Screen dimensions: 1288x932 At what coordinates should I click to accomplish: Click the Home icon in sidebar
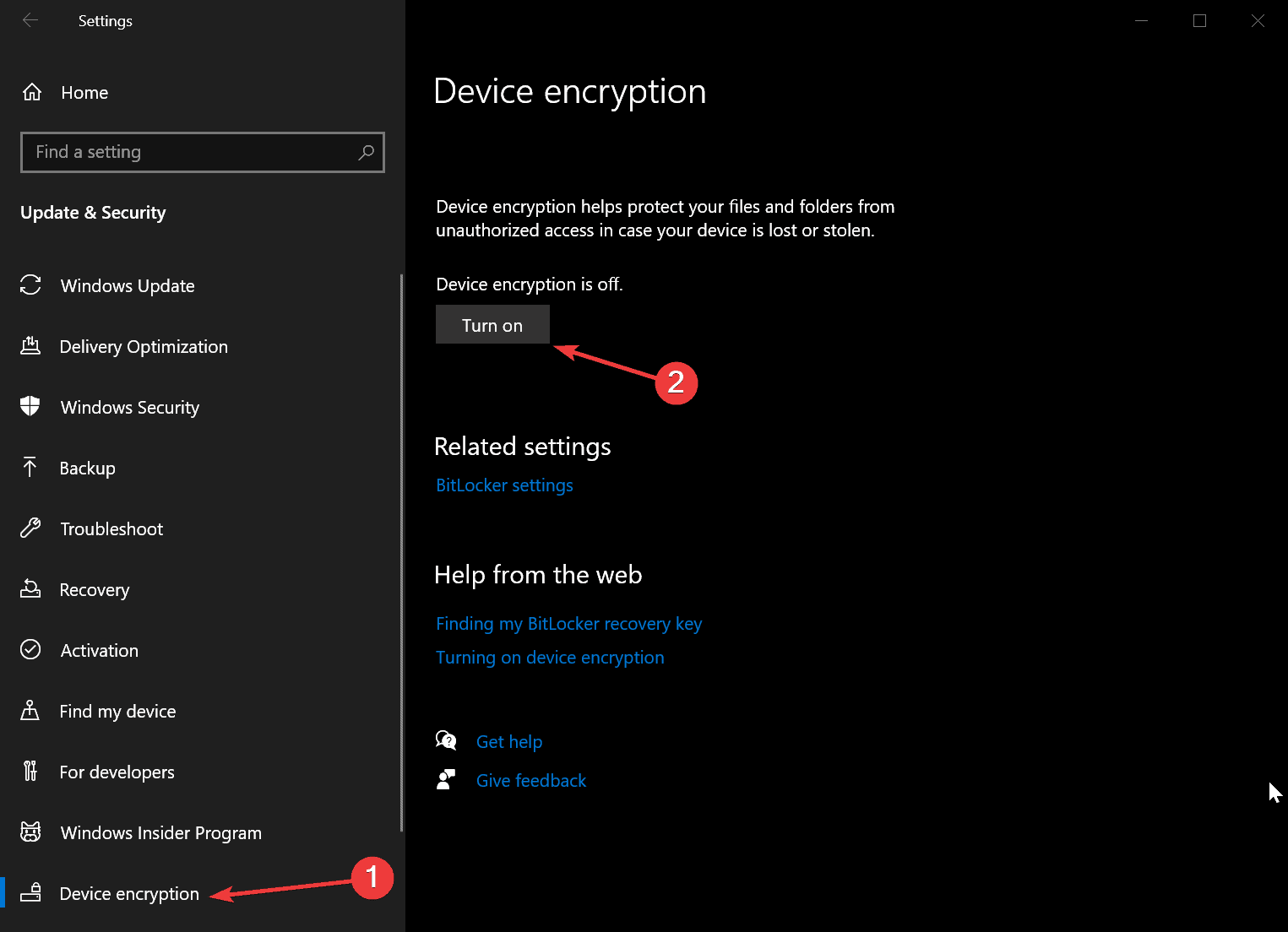coord(32,92)
